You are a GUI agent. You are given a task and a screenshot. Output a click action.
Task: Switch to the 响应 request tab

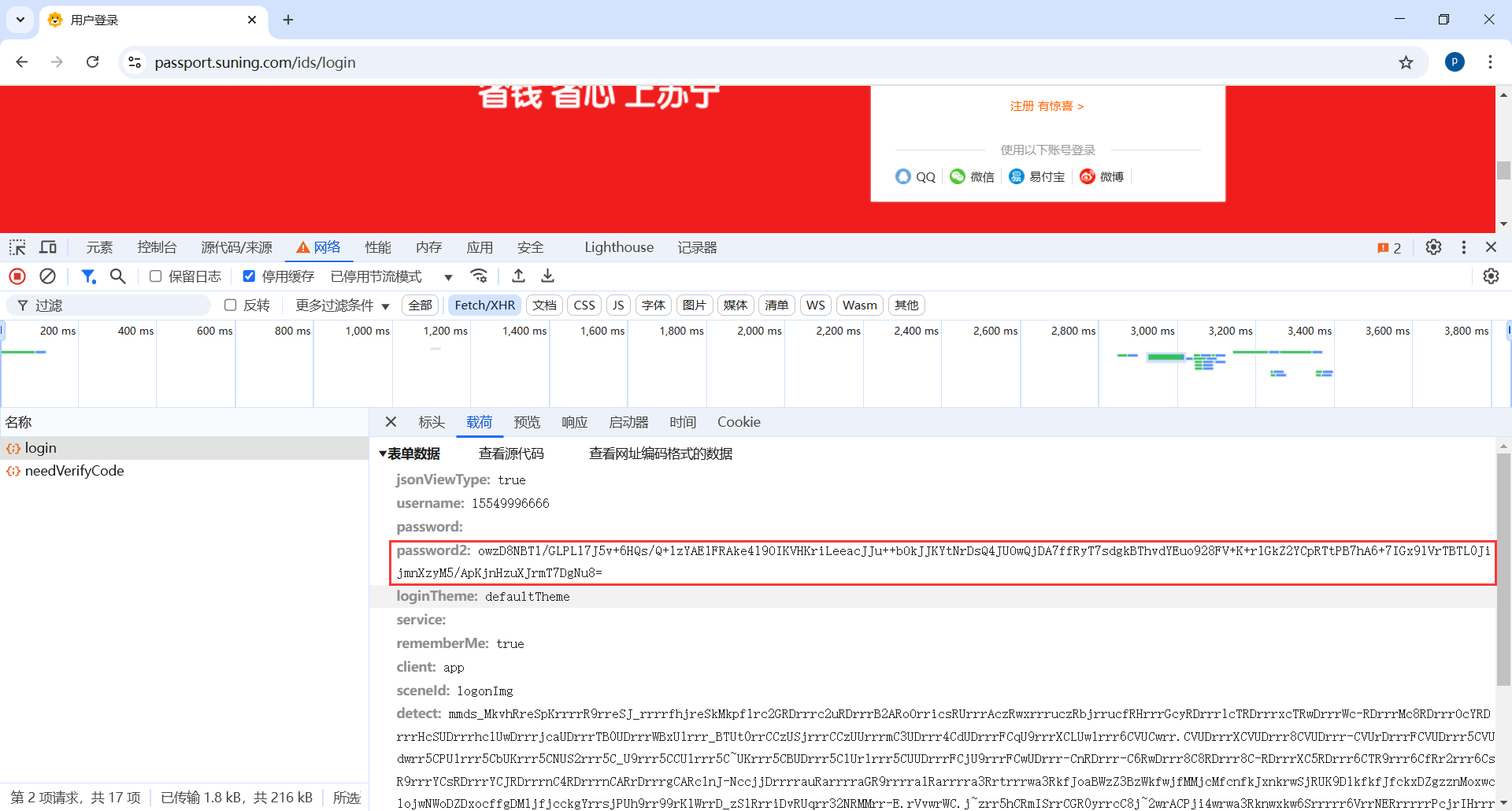point(575,422)
